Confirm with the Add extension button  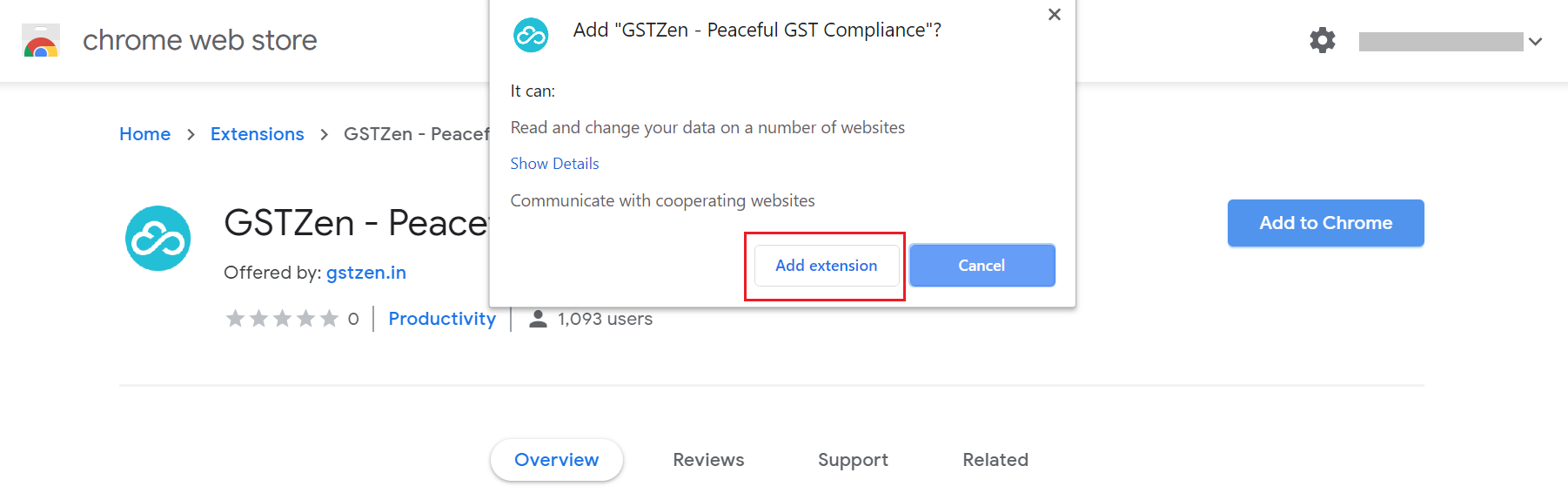point(826,266)
